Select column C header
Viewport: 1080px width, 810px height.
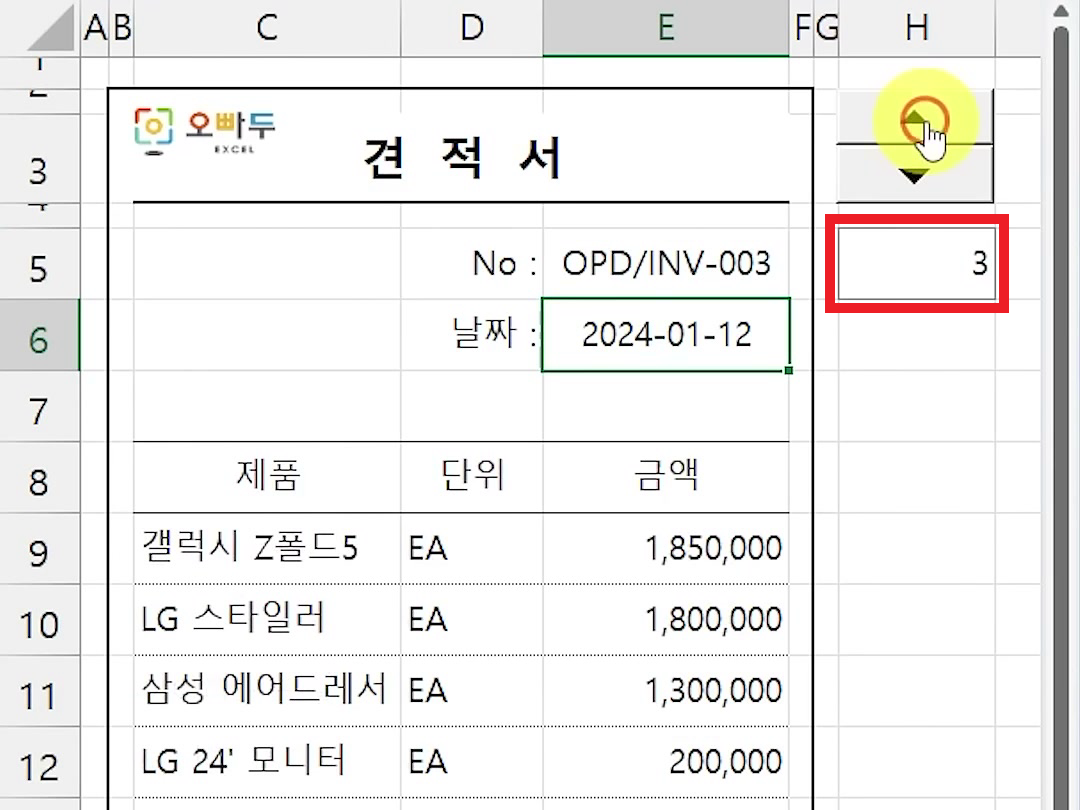(267, 28)
